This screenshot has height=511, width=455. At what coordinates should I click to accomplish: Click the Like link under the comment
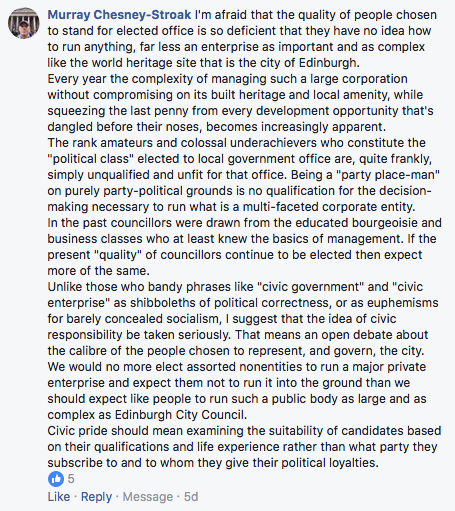59,497
